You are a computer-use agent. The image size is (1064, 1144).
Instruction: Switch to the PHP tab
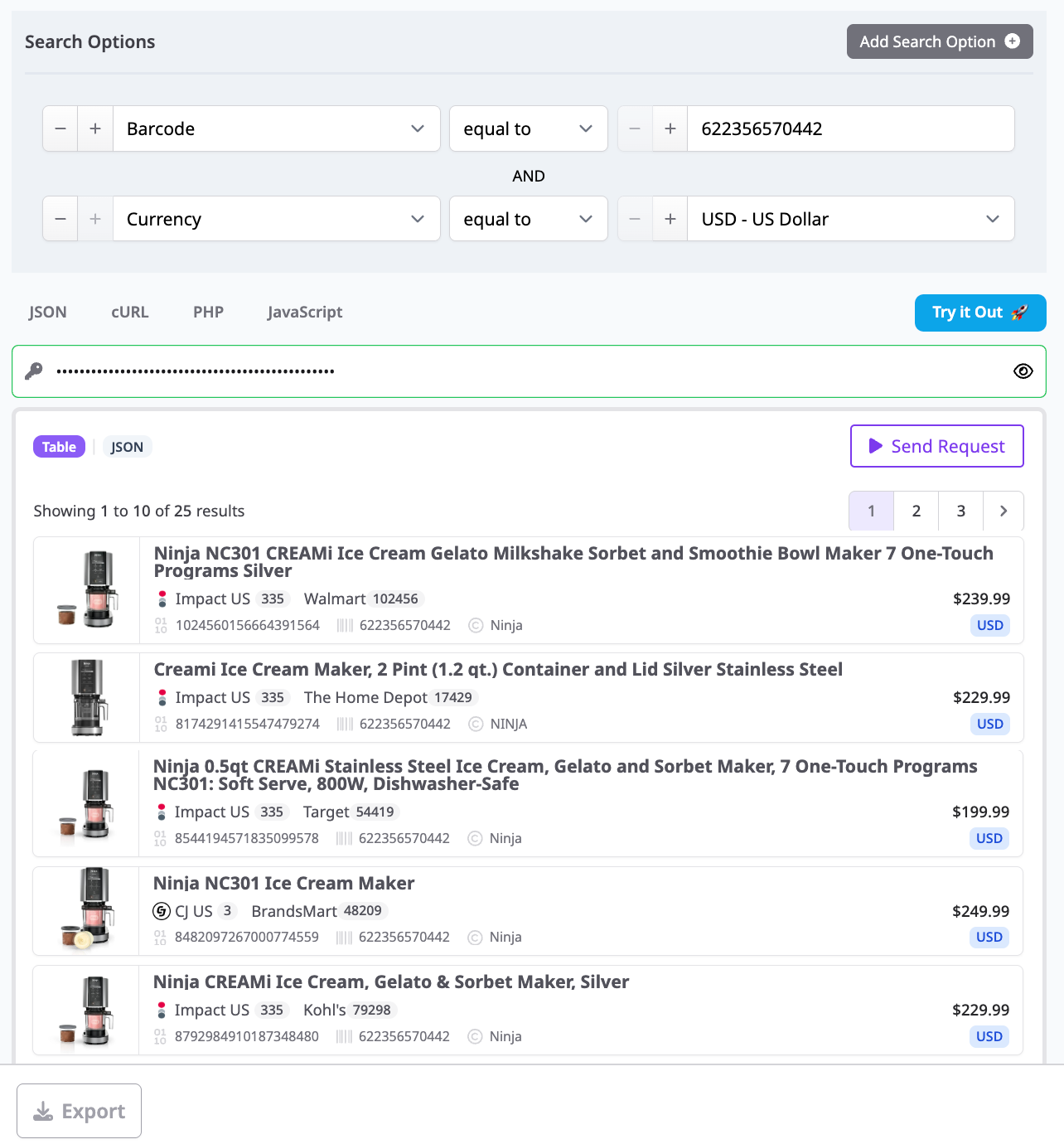click(208, 312)
